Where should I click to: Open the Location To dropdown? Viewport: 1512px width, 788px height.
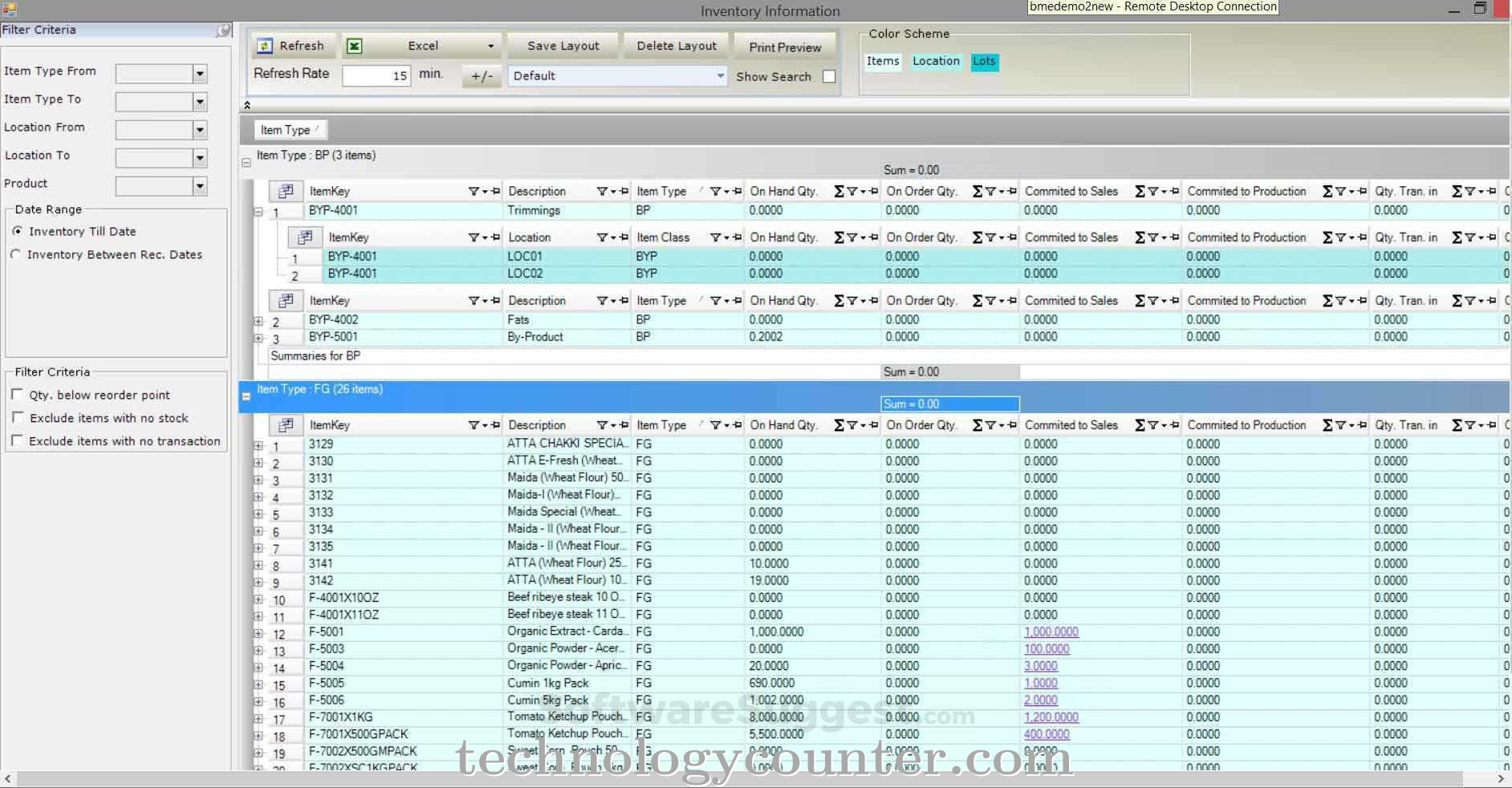coord(200,158)
